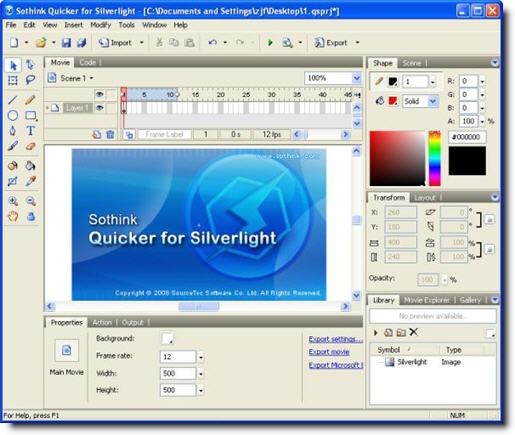Click the rainbow hue slider strip

pyautogui.click(x=435, y=158)
